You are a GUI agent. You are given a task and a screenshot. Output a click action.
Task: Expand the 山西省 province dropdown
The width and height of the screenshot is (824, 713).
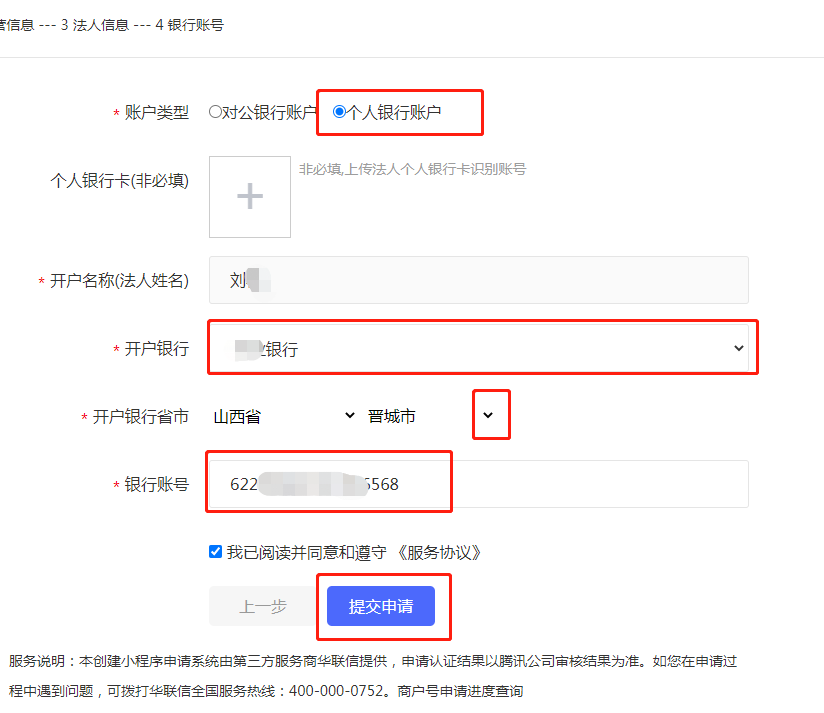(x=284, y=416)
